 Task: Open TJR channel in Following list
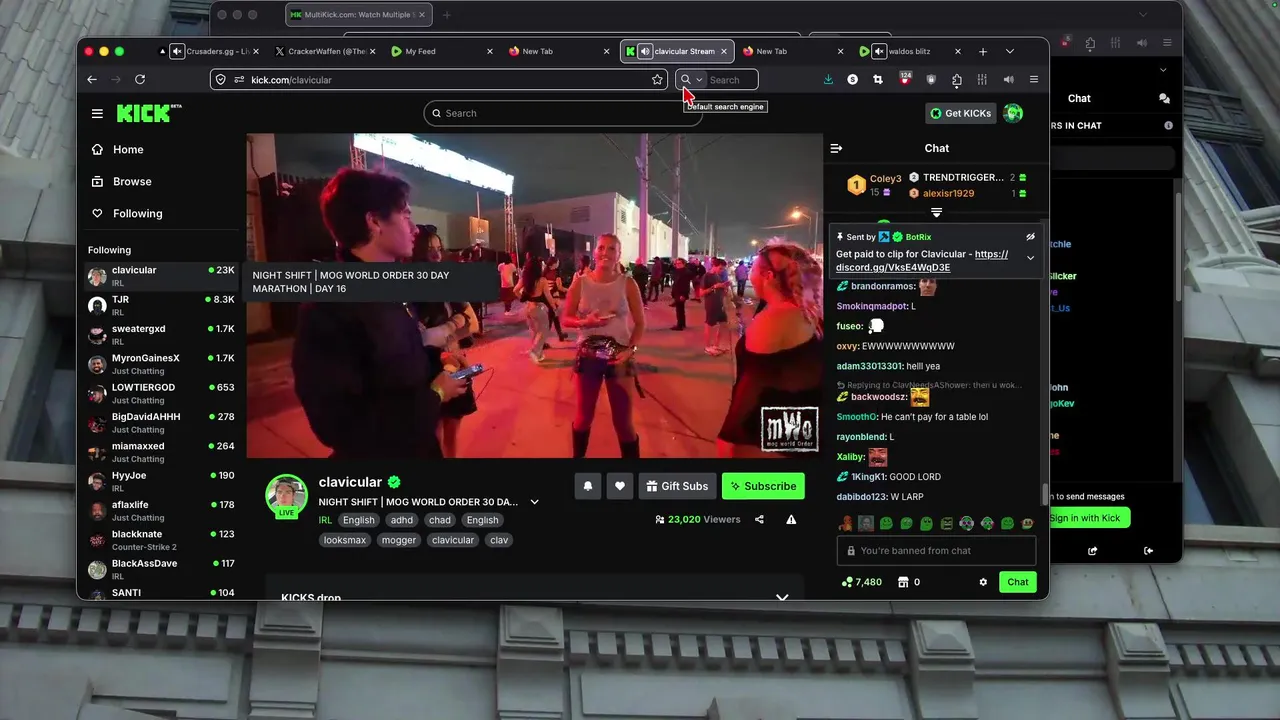(160, 305)
